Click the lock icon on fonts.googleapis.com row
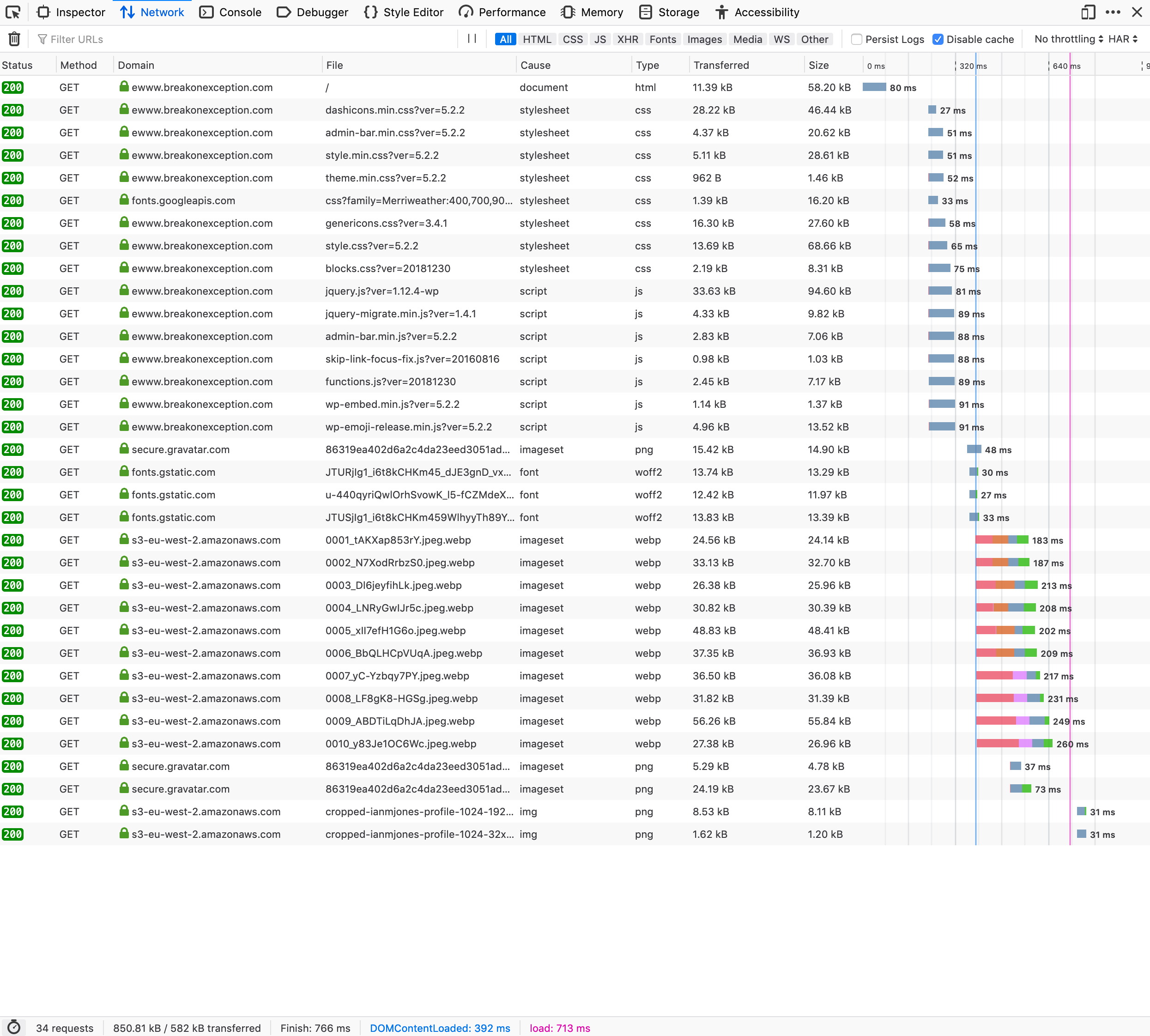The image size is (1150, 1036). (x=123, y=200)
